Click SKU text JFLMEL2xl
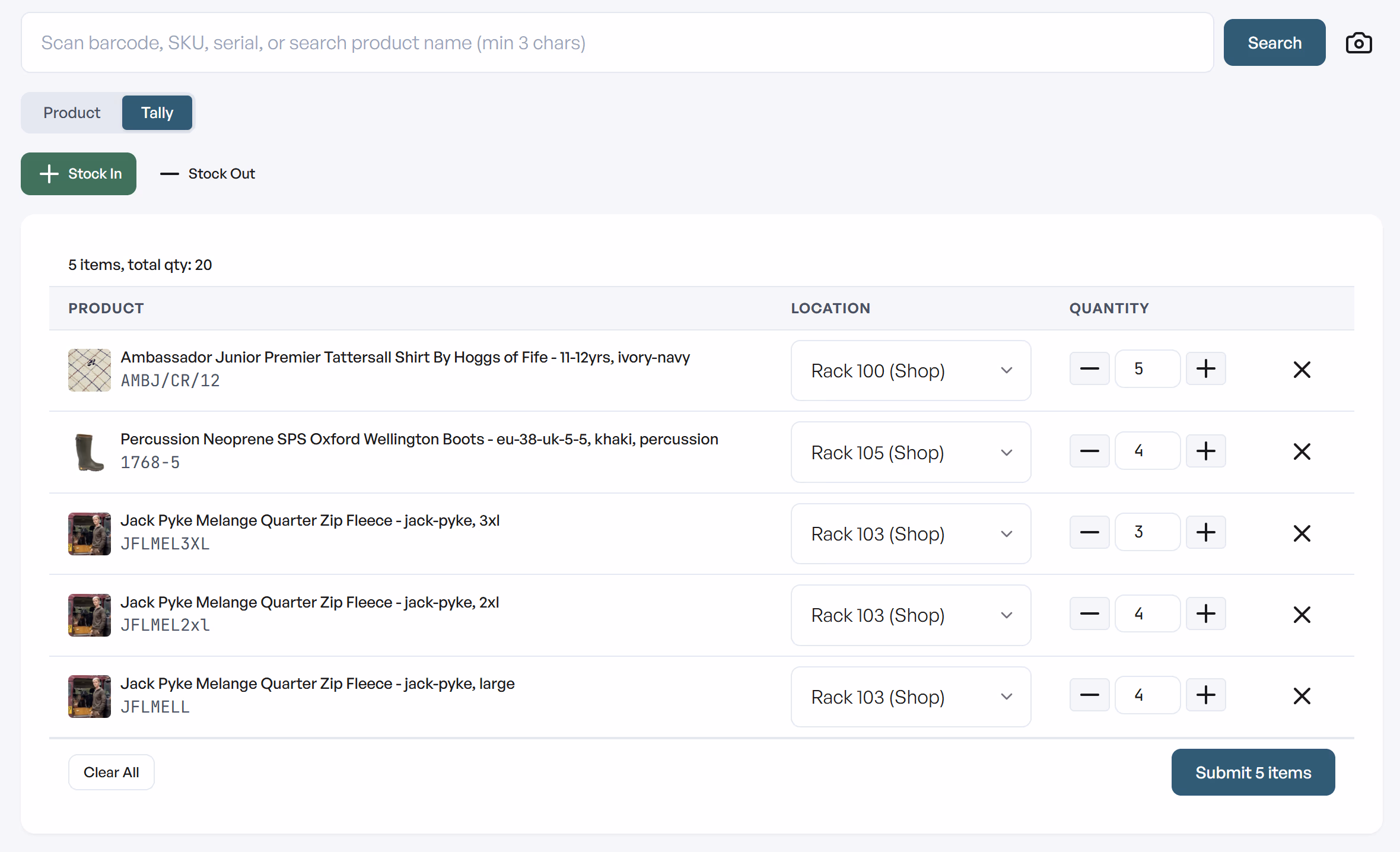 pos(165,625)
